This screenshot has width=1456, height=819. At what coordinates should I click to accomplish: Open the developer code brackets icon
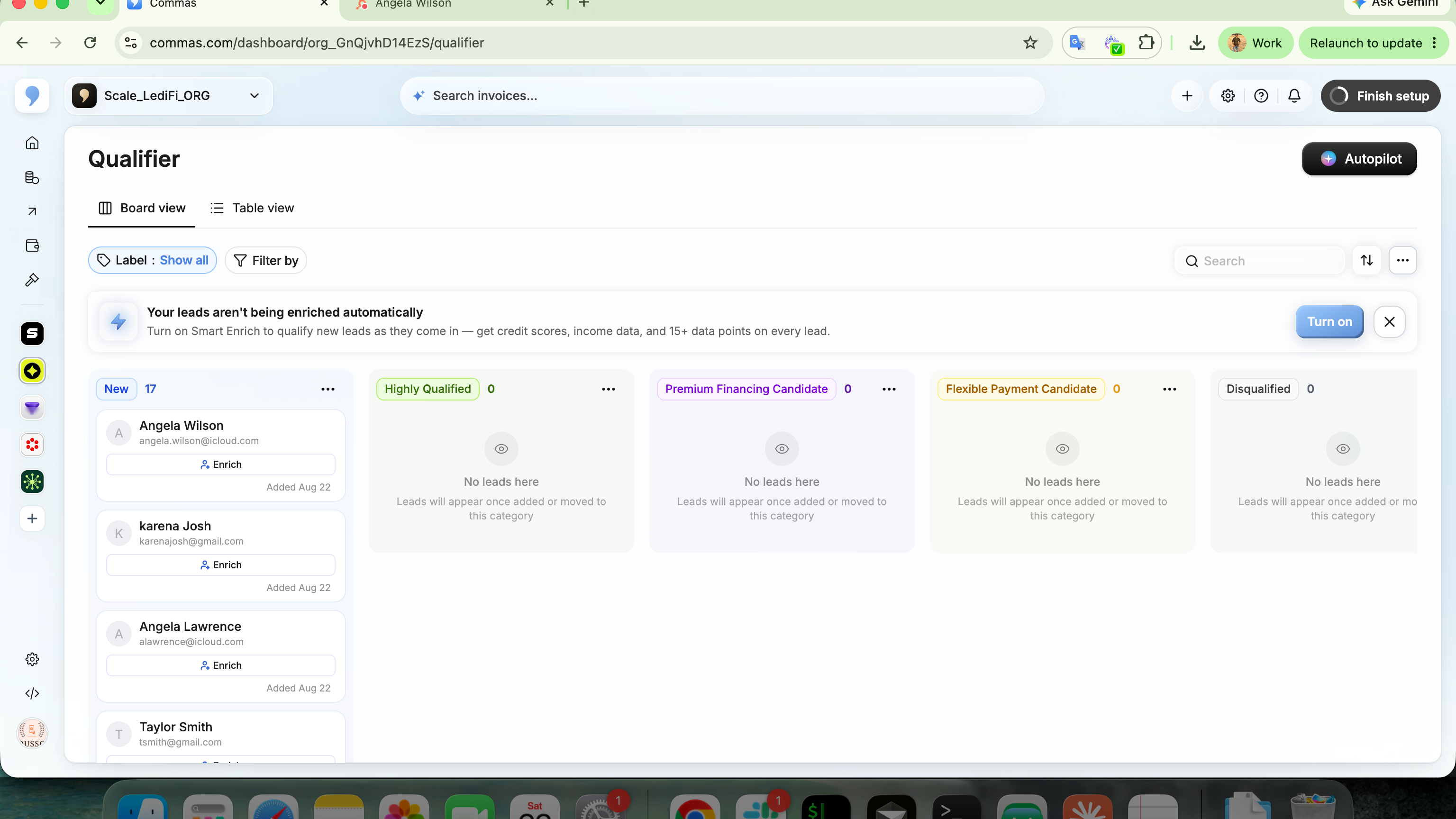(x=32, y=693)
